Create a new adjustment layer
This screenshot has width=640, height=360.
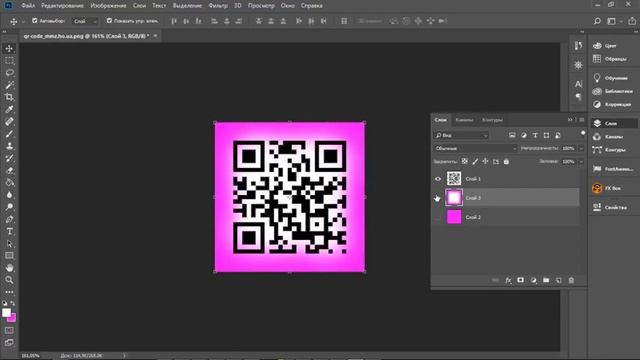tap(533, 280)
